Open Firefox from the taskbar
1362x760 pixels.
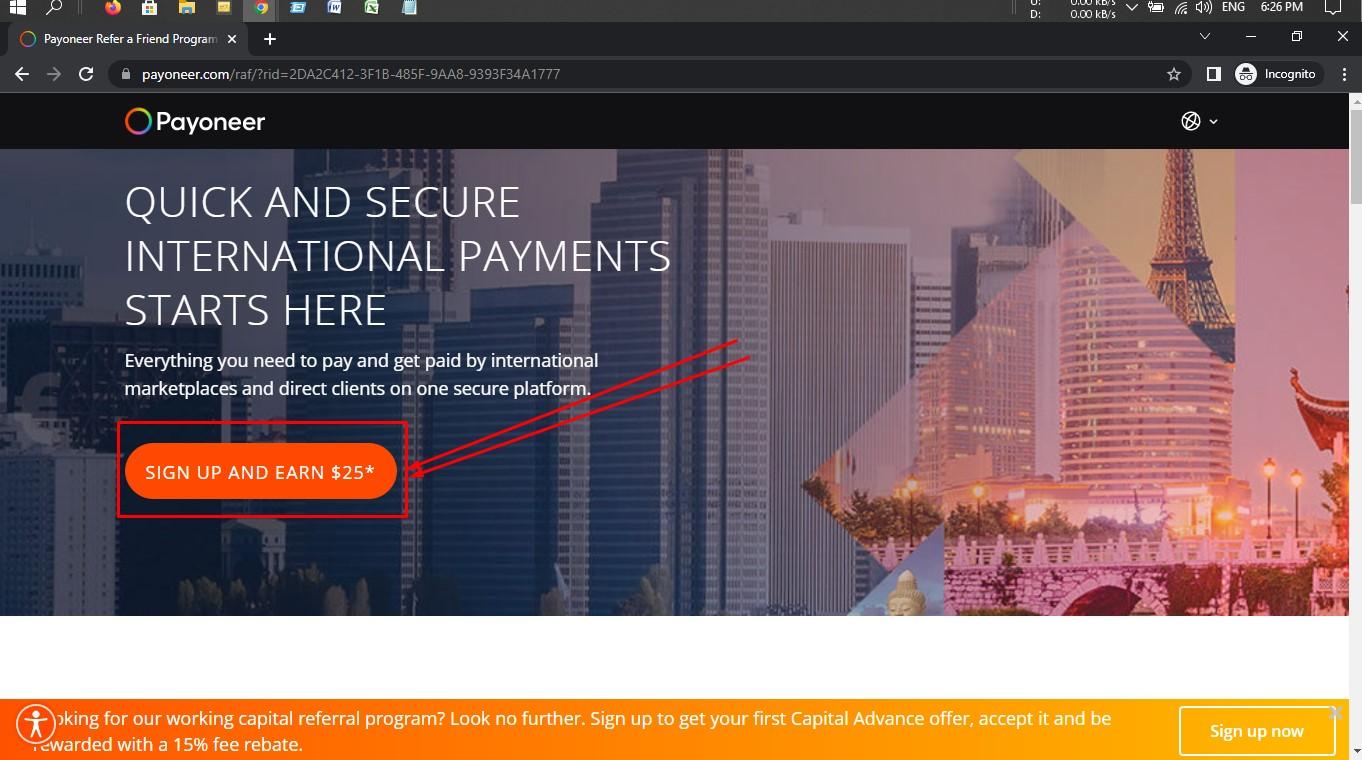click(x=112, y=8)
